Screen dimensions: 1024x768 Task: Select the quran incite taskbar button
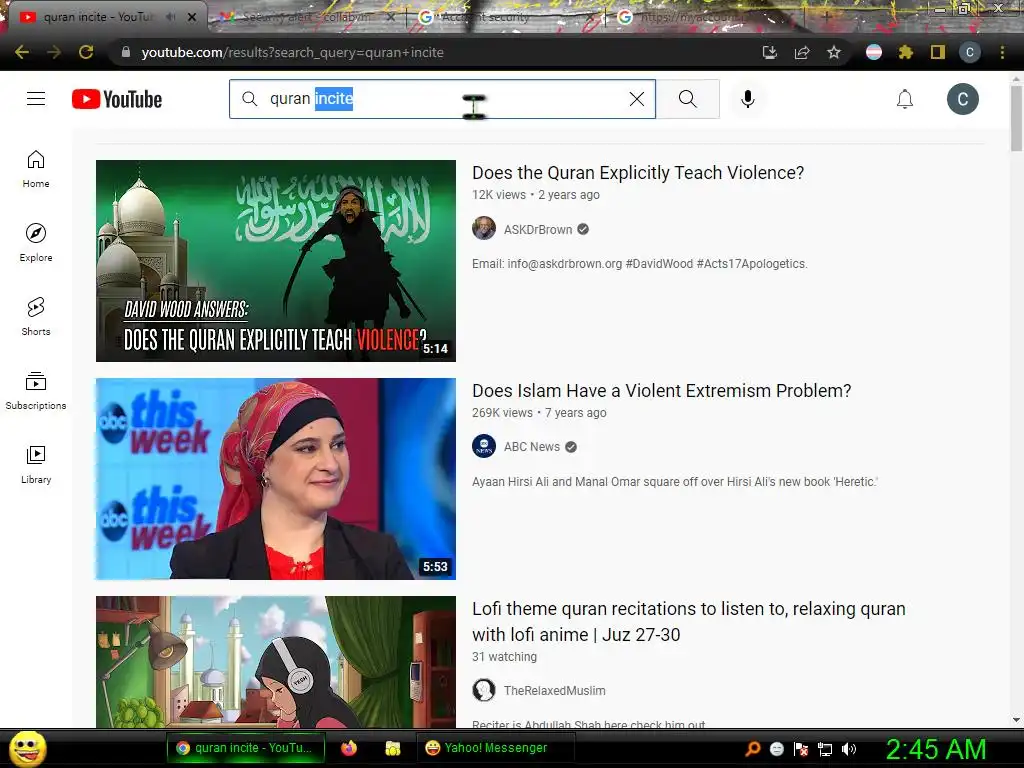246,748
